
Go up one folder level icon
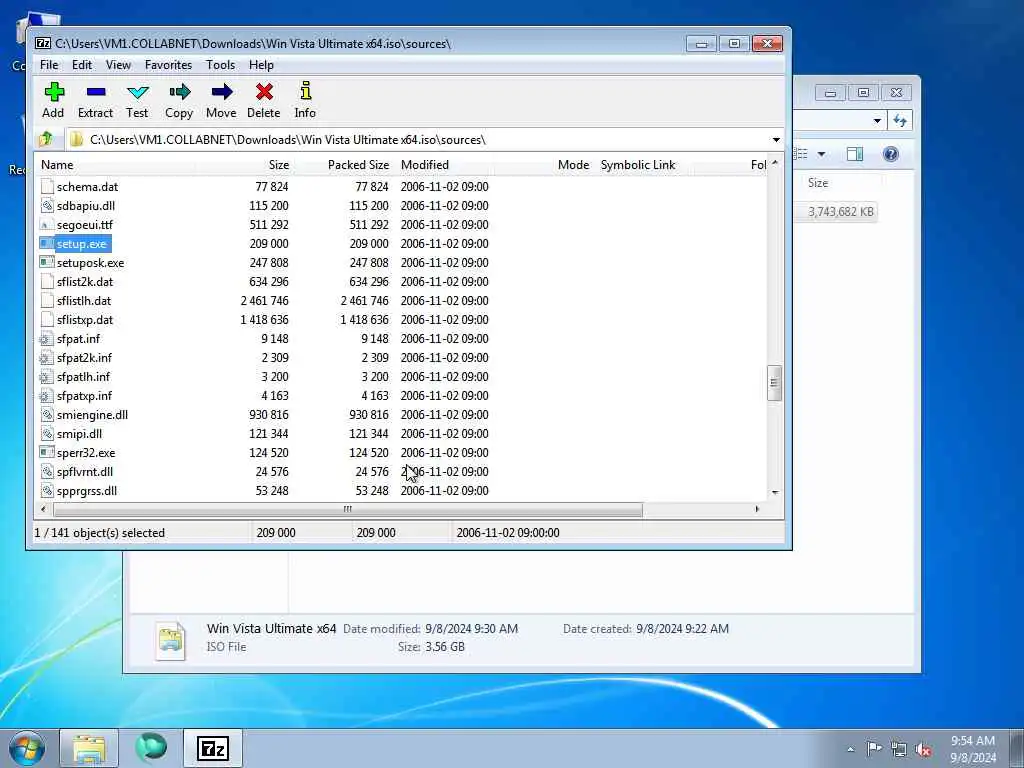(46, 139)
